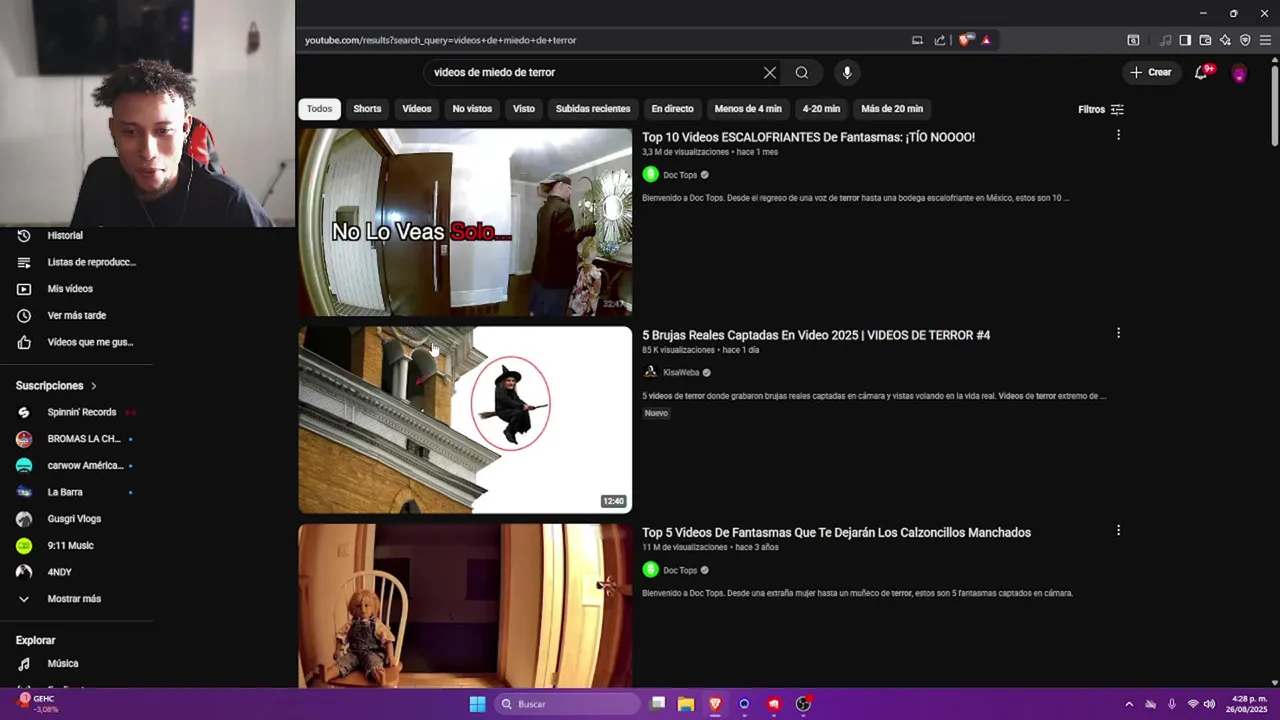Viewport: 1280px width, 720px height.
Task: Click the doll on chair thumbnail
Action: [x=465, y=606]
